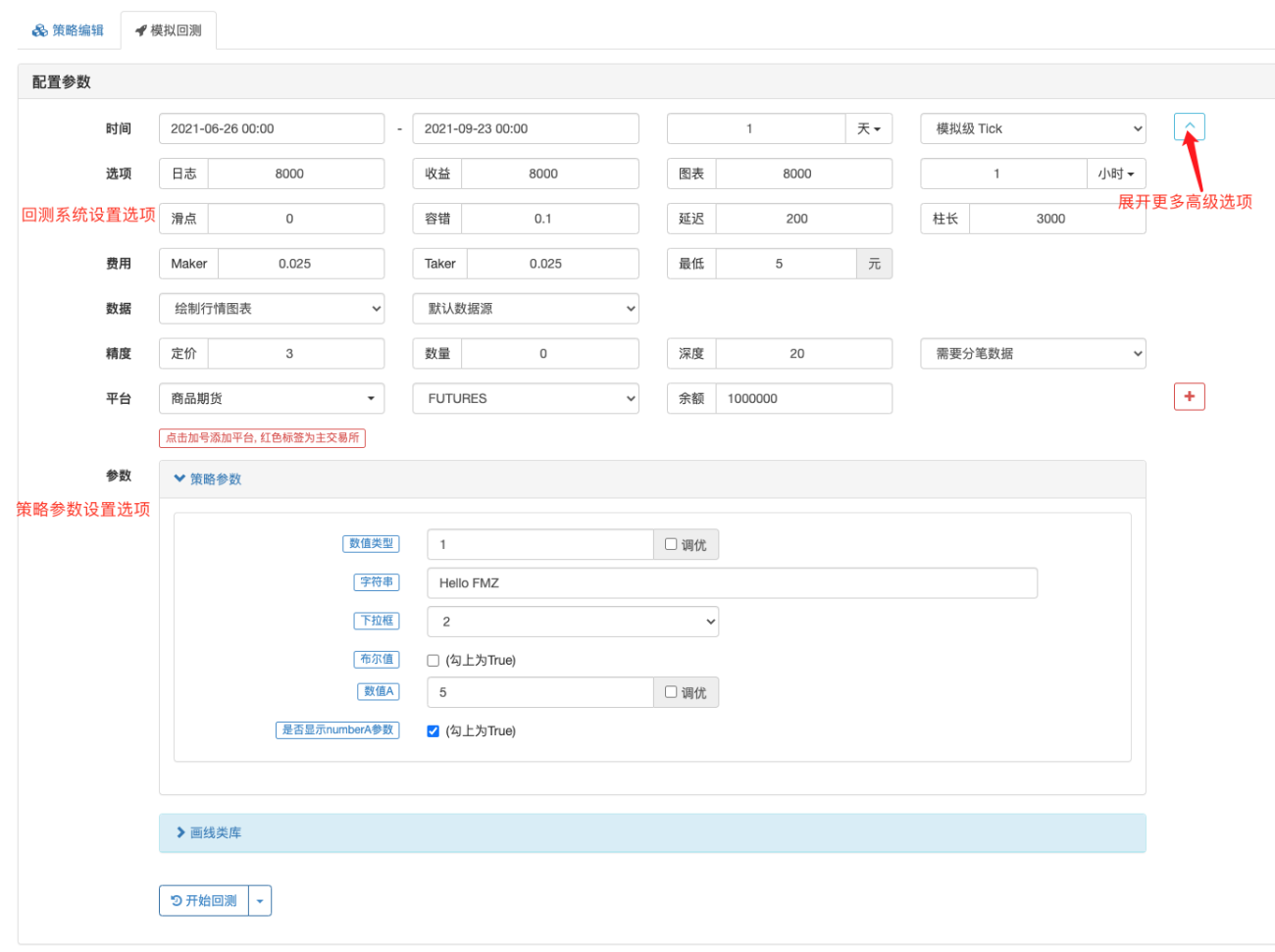Screen dimensions: 1275x952
Task: Click the Maker fee field
Action: [x=301, y=264]
